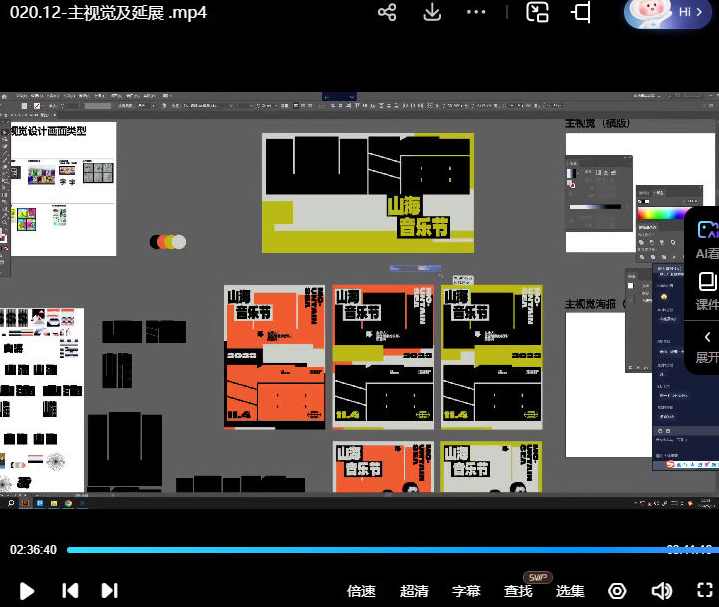Open the player settings hexagon icon
The height and width of the screenshot is (607, 719).
pos(617,591)
